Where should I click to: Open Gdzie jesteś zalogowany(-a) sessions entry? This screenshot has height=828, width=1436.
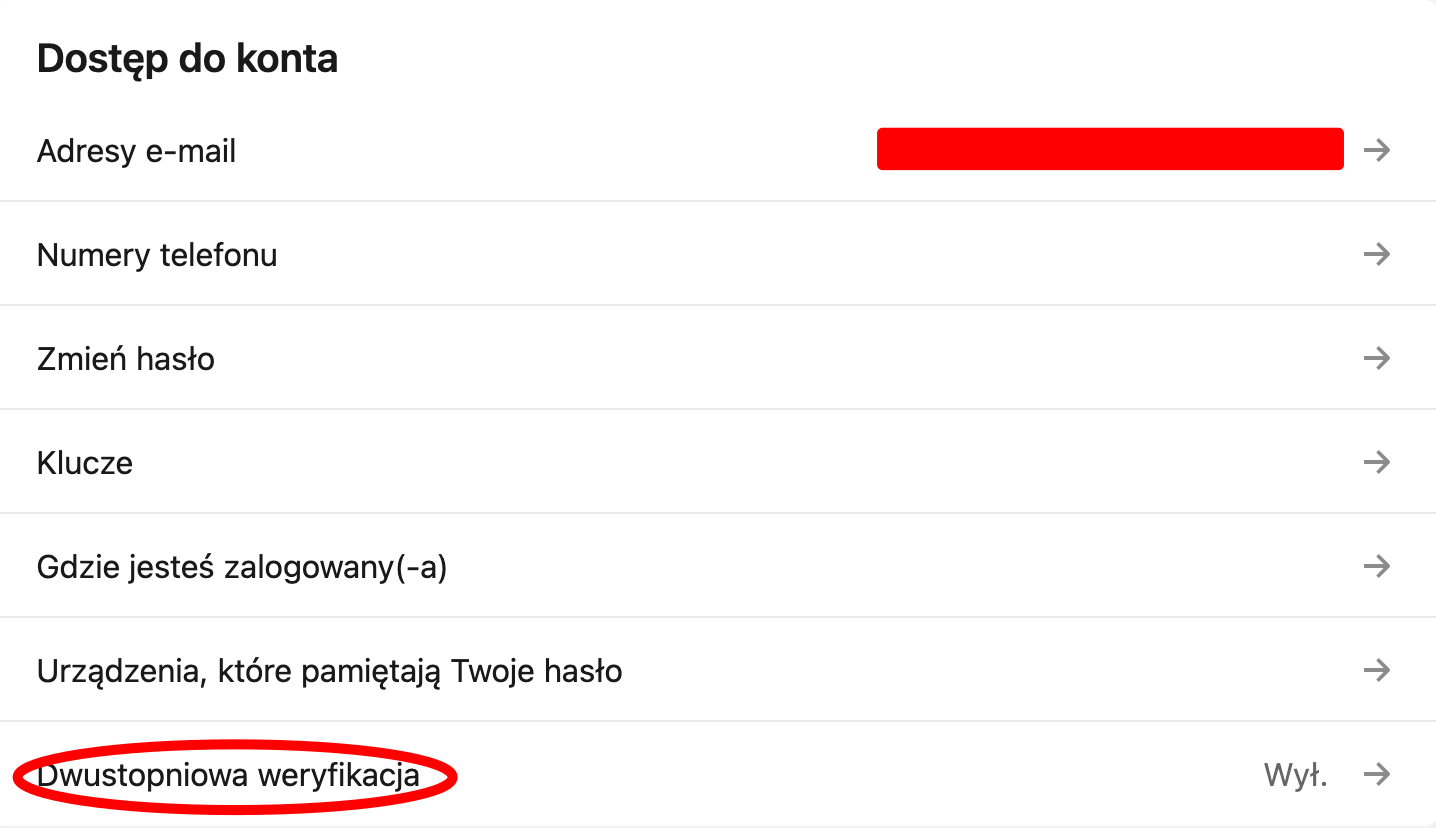(x=242, y=568)
